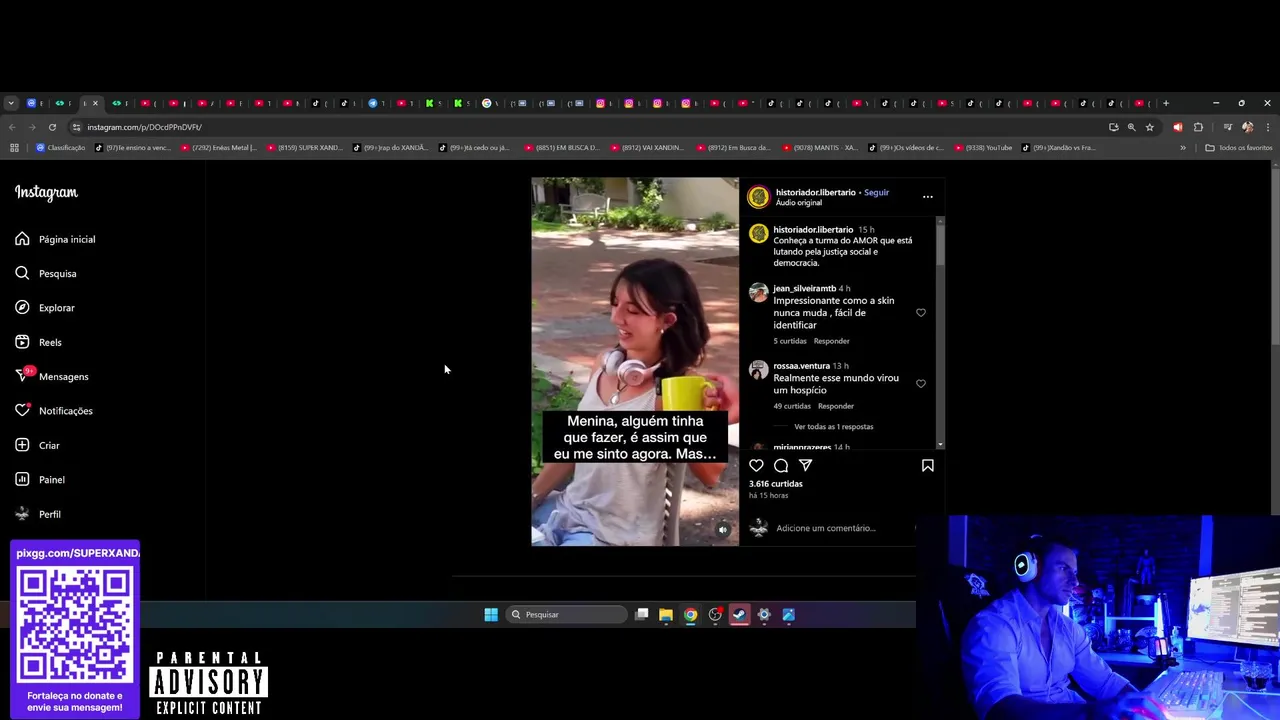
Task: Expand the Chrome tab search dropdown
Action: [11, 103]
